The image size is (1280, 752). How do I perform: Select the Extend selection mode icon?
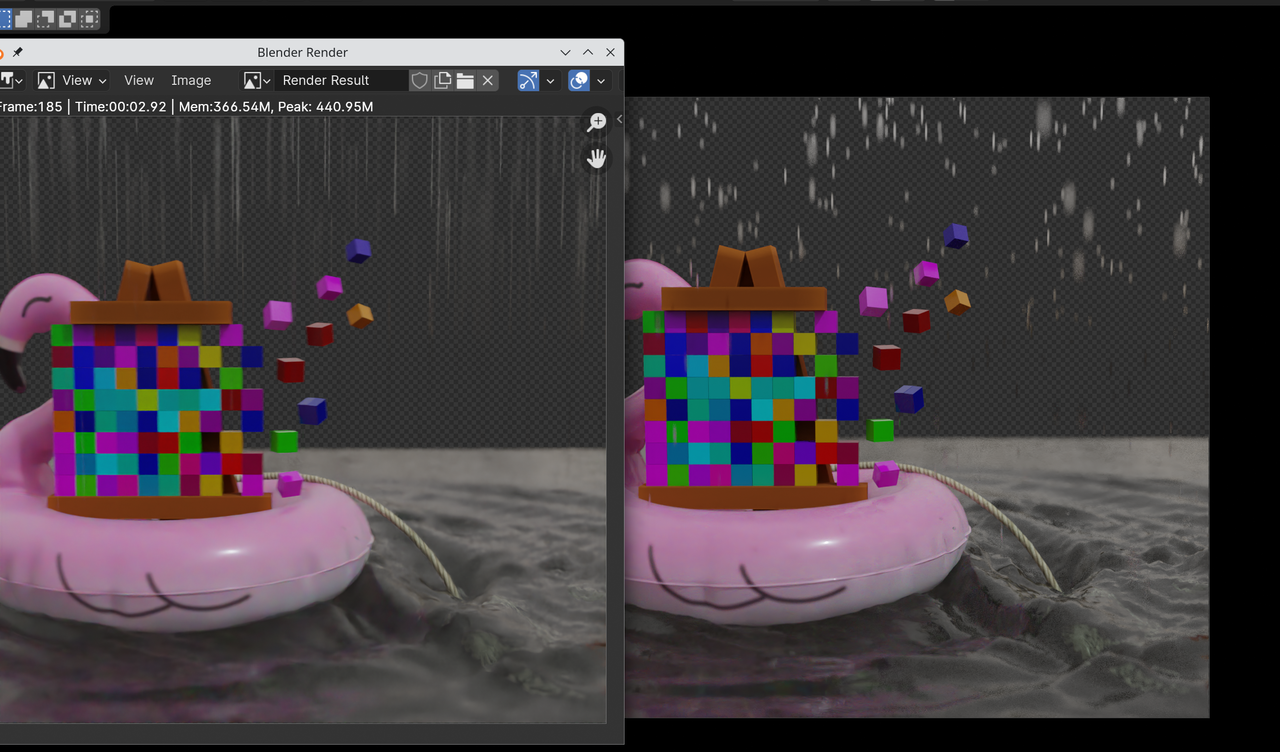tap(23, 18)
